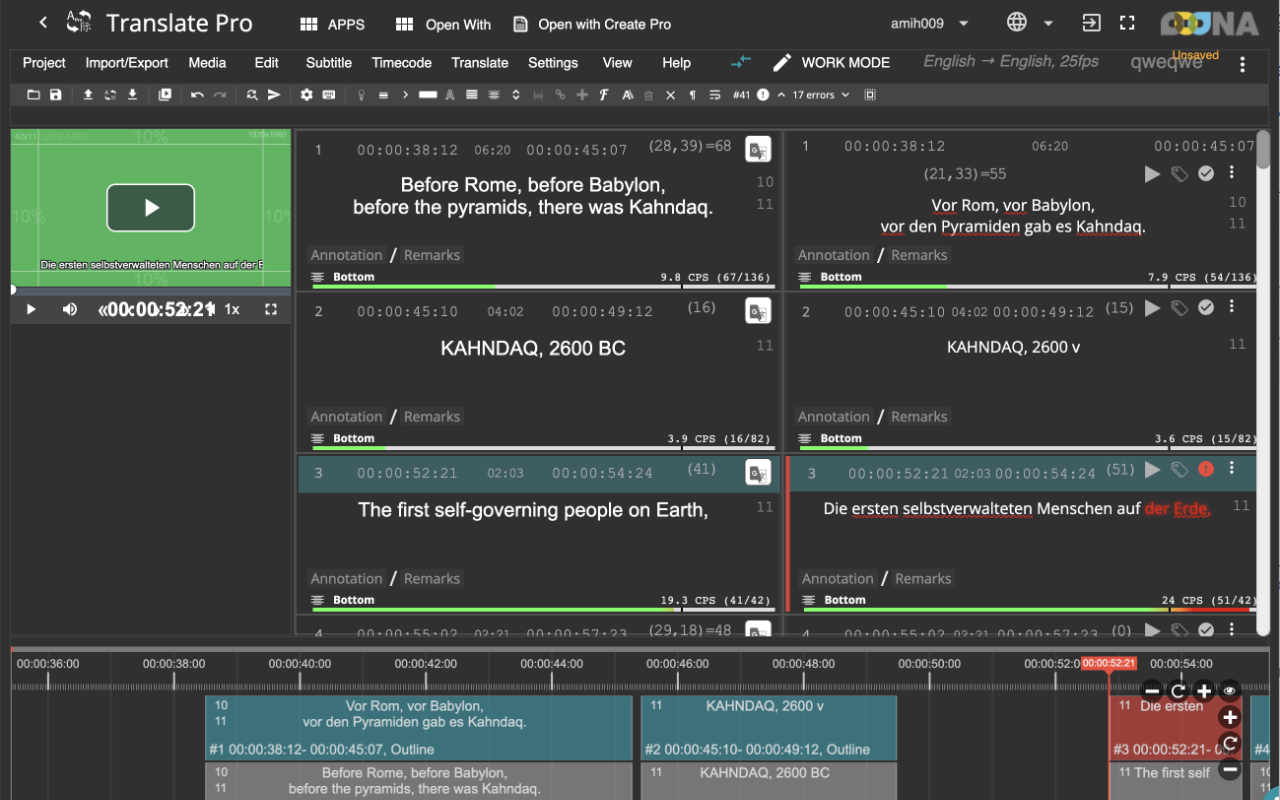The image size is (1280, 800).
Task: Go to previous error with up chevron
Action: (781, 95)
